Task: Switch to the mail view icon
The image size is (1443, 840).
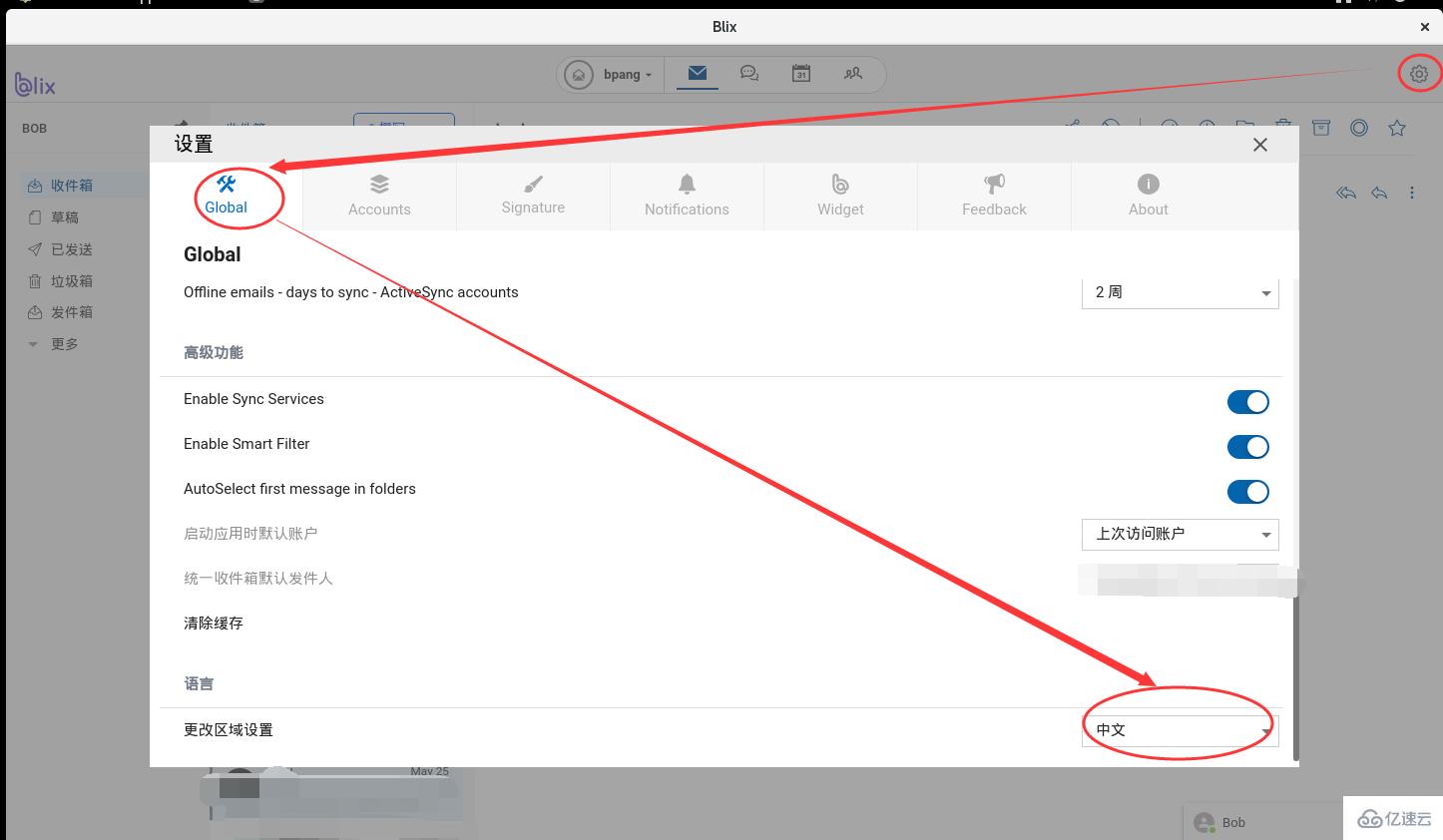Action: point(698,74)
